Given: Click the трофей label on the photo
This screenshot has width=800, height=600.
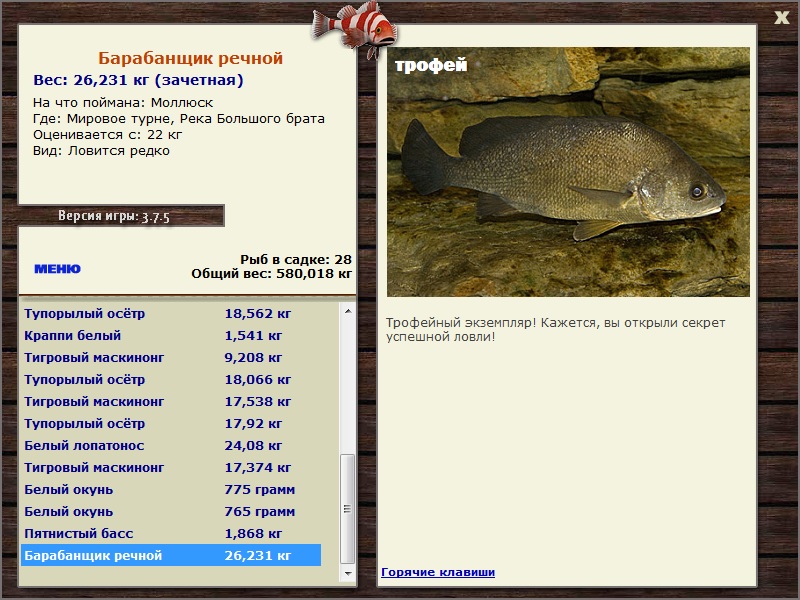Looking at the screenshot, I should (431, 65).
